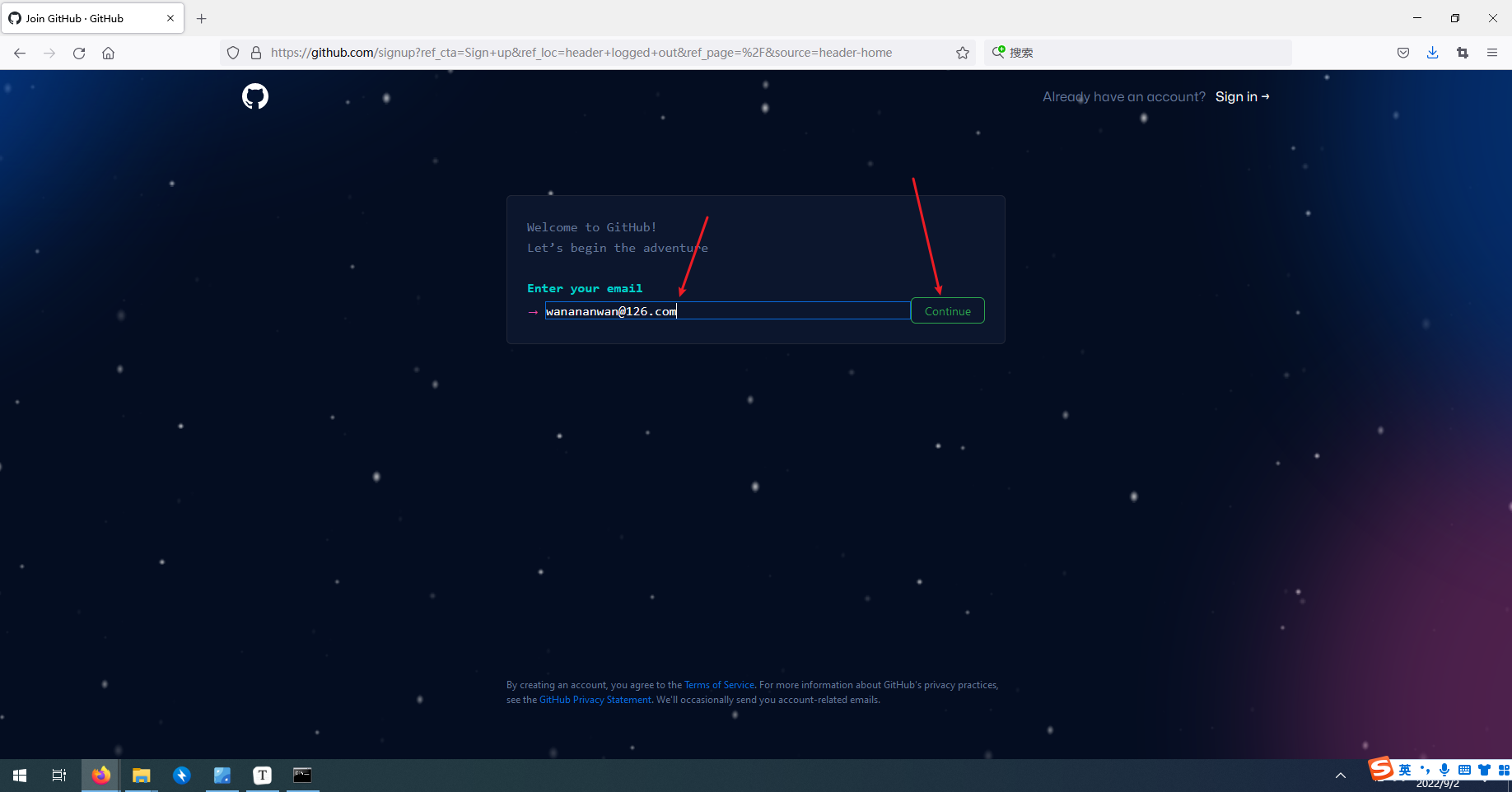Open the Sogou skin shirt icon
The height and width of the screenshot is (792, 1512).
1484,770
